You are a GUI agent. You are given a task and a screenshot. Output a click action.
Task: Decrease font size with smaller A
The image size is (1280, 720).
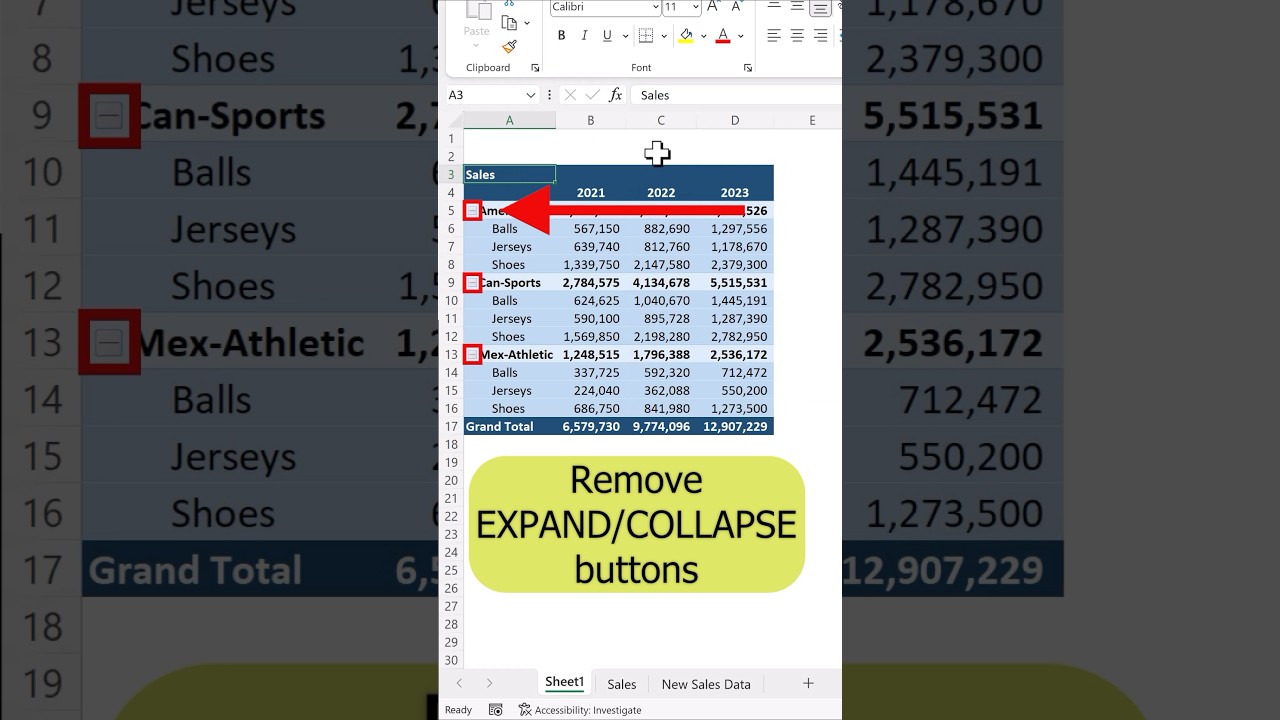coord(735,7)
